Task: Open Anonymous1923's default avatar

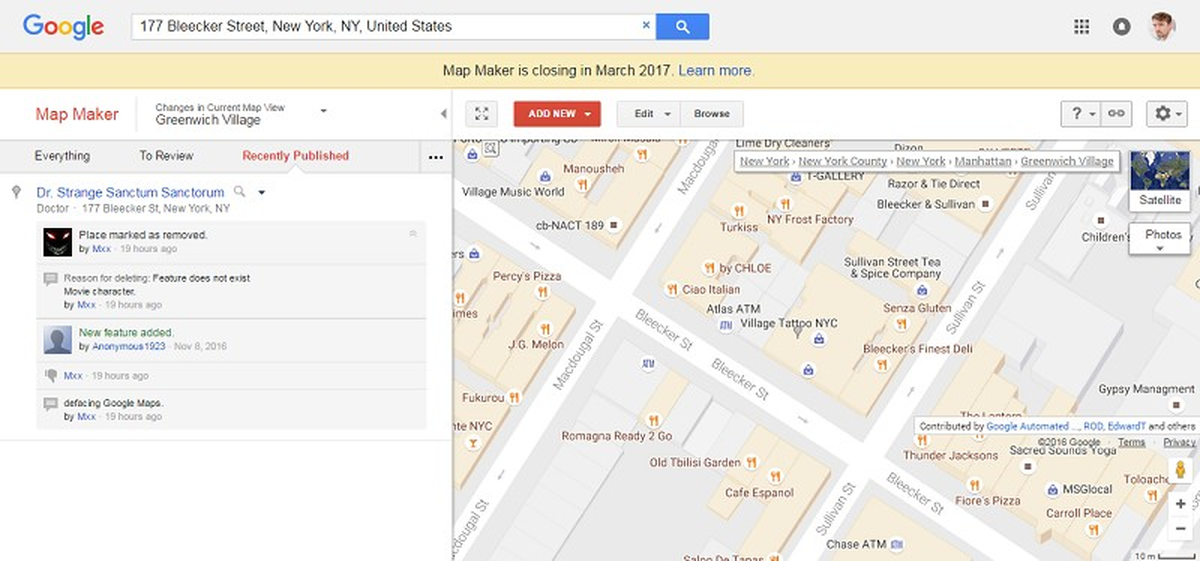Action: click(x=57, y=339)
